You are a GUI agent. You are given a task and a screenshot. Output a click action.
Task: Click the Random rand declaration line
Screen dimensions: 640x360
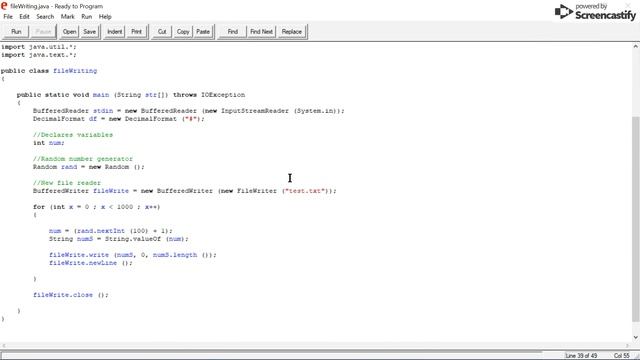pos(89,167)
